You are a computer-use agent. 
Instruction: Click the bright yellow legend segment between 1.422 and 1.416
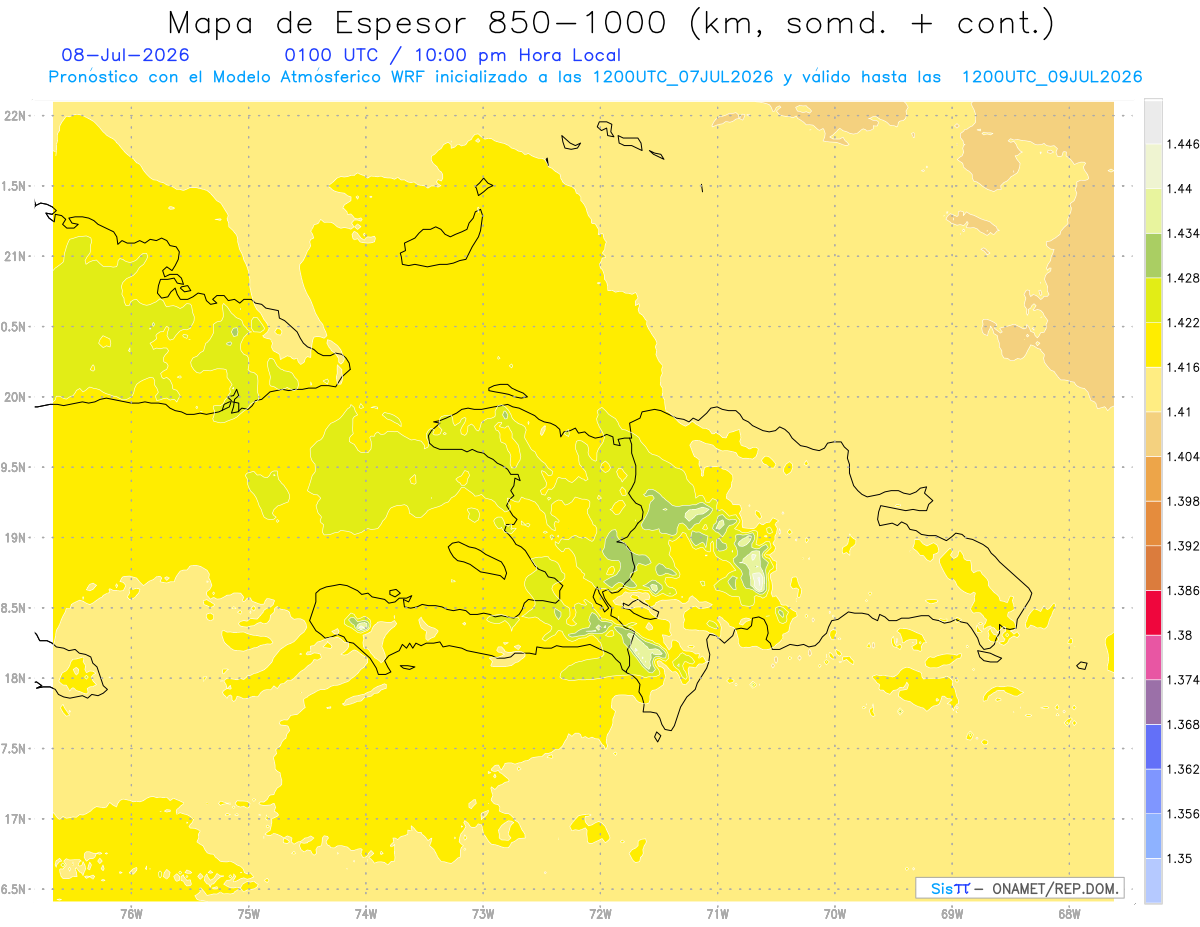[x=1153, y=345]
